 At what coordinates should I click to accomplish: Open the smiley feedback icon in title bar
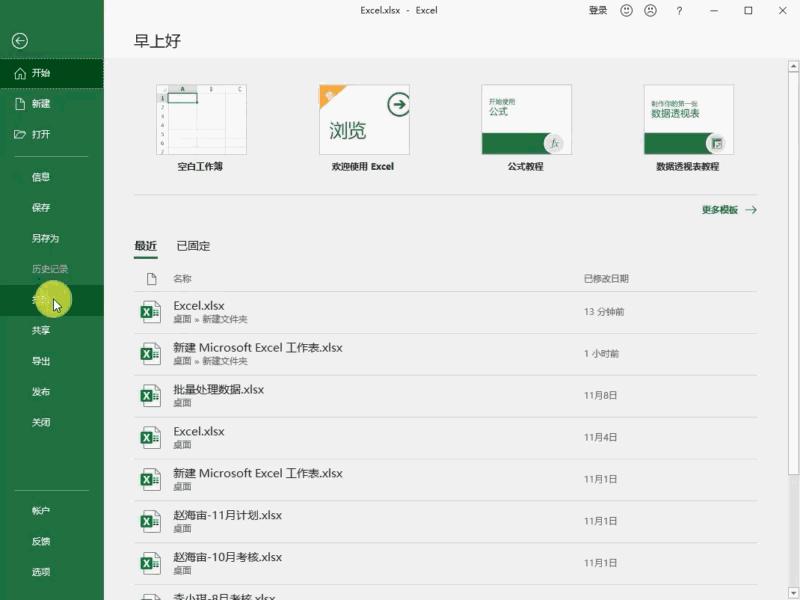[626, 10]
